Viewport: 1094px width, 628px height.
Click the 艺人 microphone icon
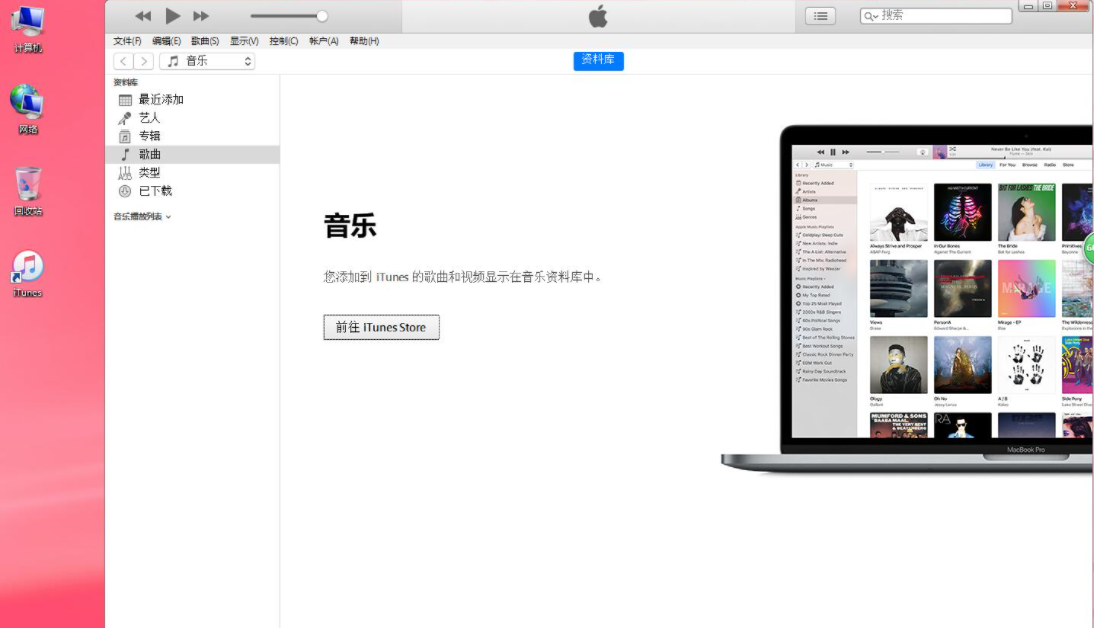[125, 118]
